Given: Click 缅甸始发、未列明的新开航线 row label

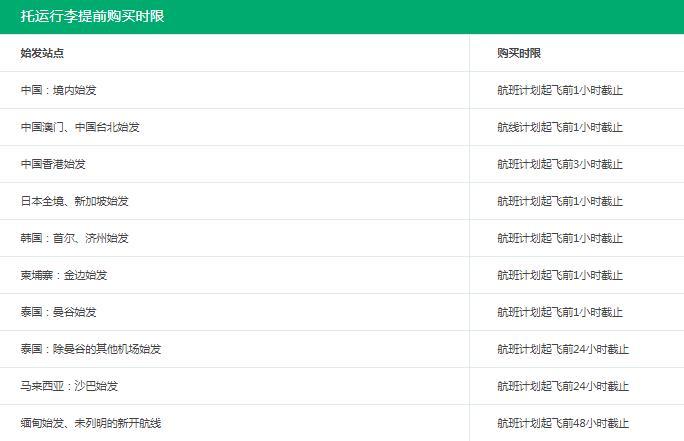Looking at the screenshot, I should tap(91, 423).
